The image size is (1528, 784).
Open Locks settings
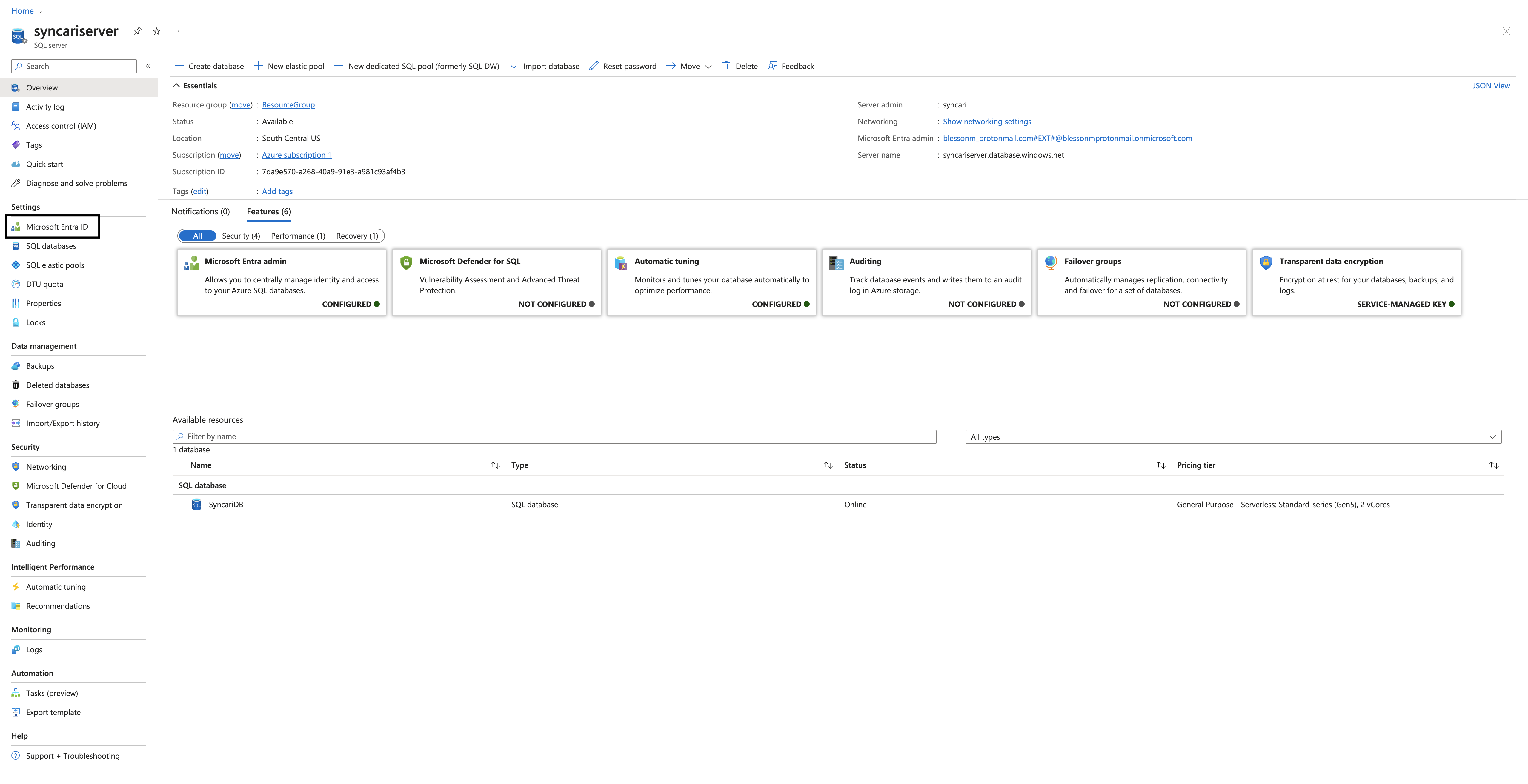click(x=36, y=323)
